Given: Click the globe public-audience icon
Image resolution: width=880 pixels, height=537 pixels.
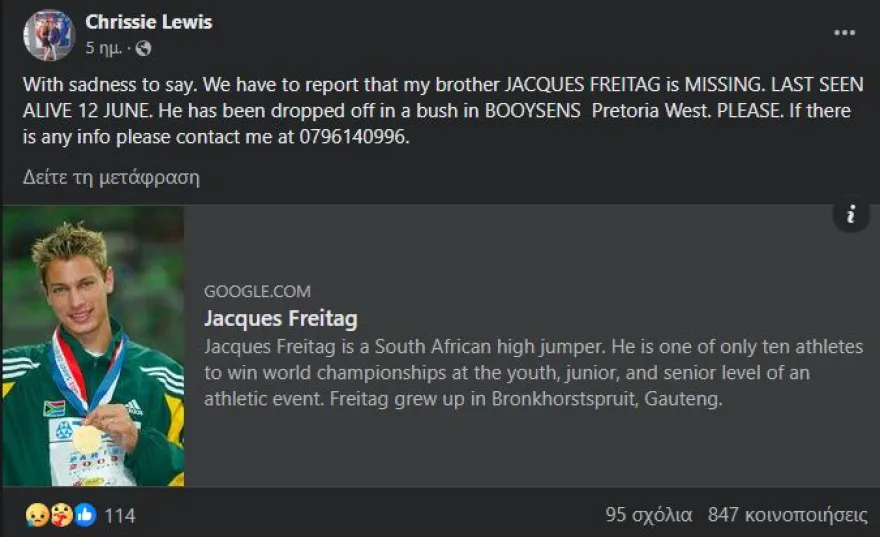Looking at the screenshot, I should tap(143, 48).
